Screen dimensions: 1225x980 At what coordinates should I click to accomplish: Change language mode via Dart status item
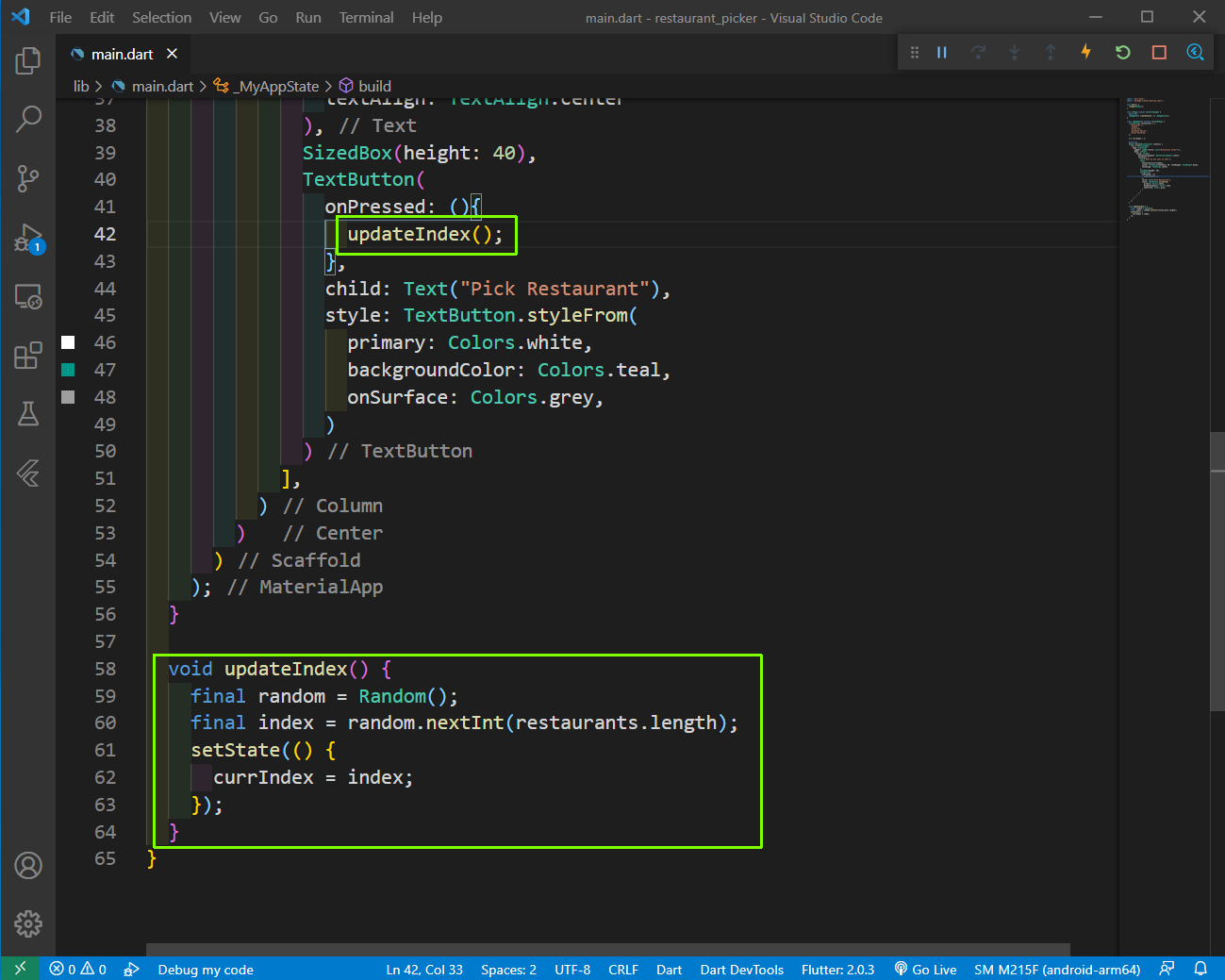click(669, 969)
